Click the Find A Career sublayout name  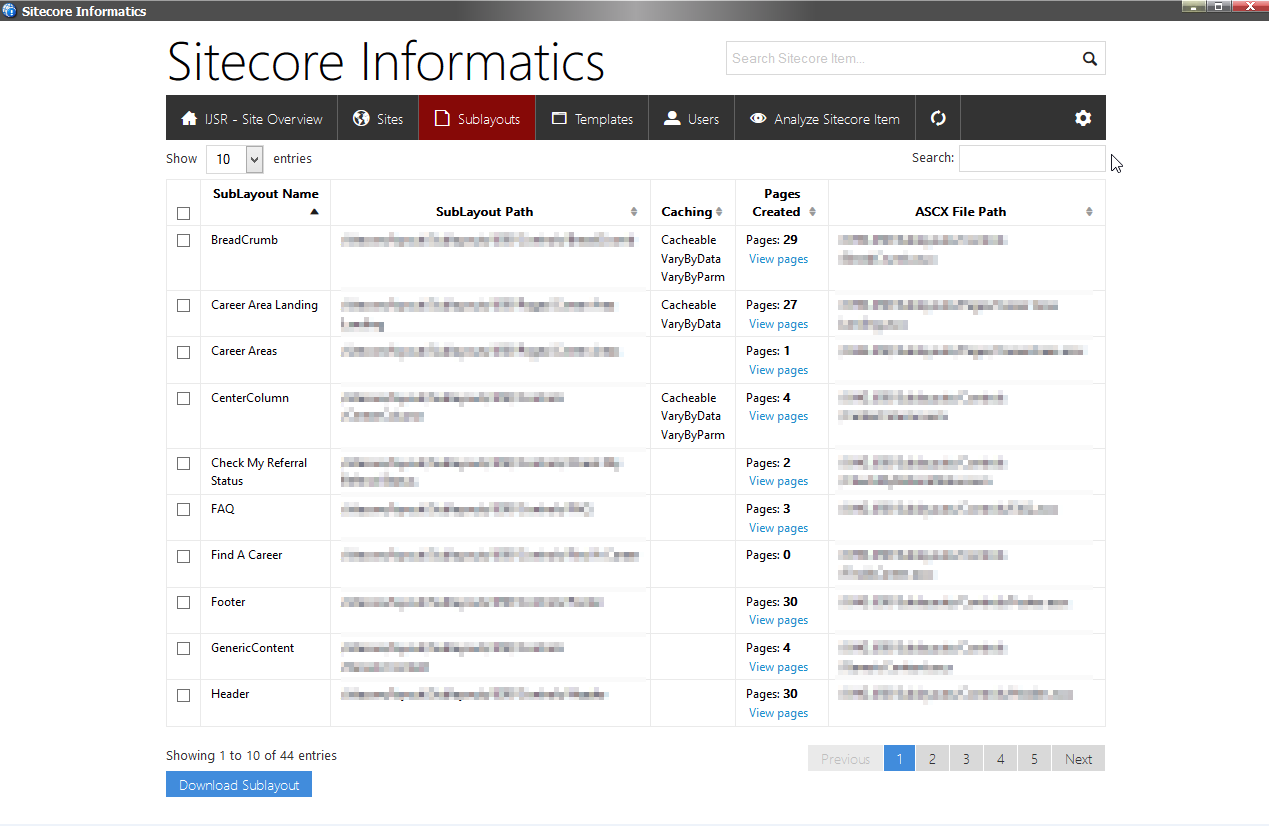(x=246, y=555)
